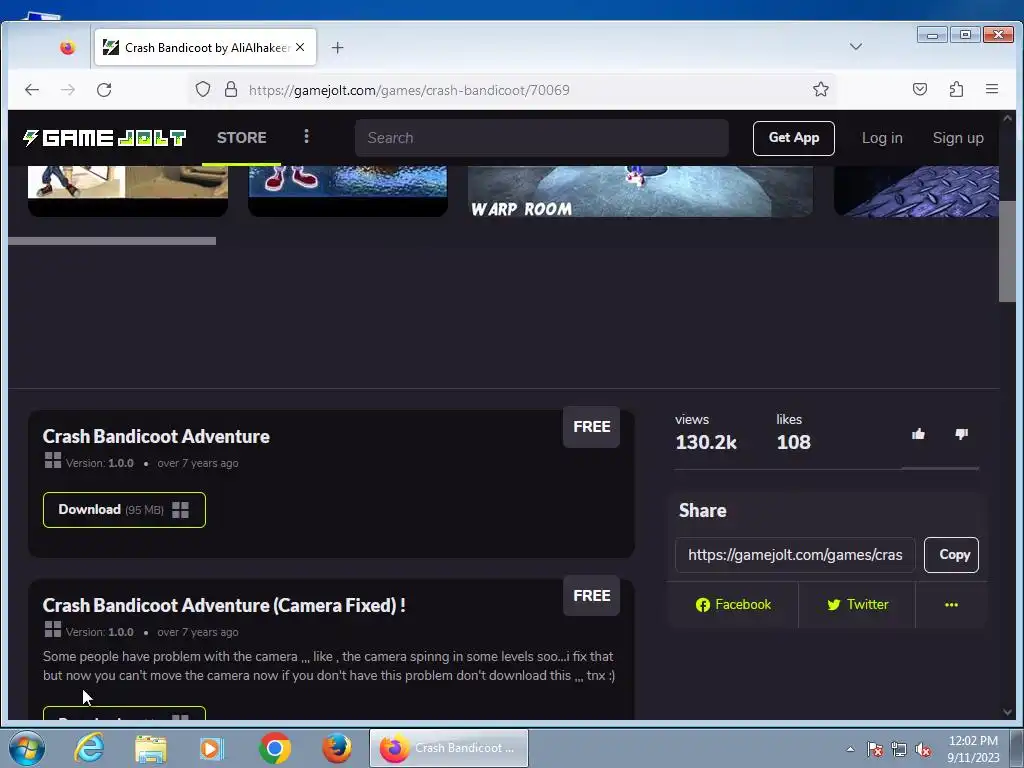Launch Internet Explorer from taskbar
The image size is (1024, 768).
(x=89, y=748)
